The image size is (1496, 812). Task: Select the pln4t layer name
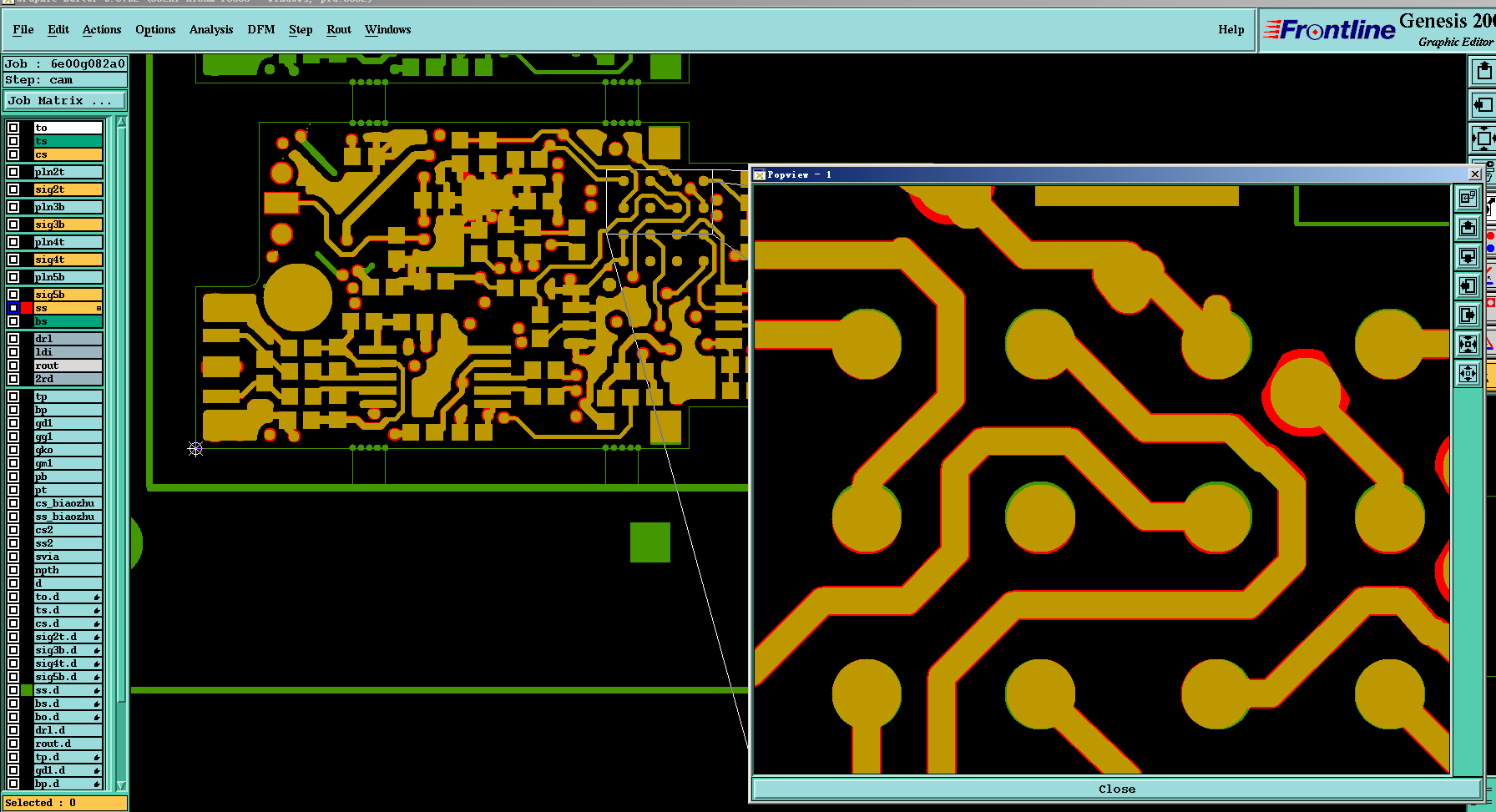(x=68, y=242)
